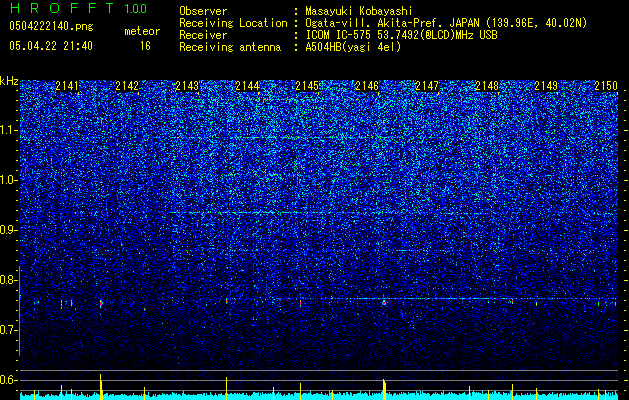Click the meteor count value 16

145,46
